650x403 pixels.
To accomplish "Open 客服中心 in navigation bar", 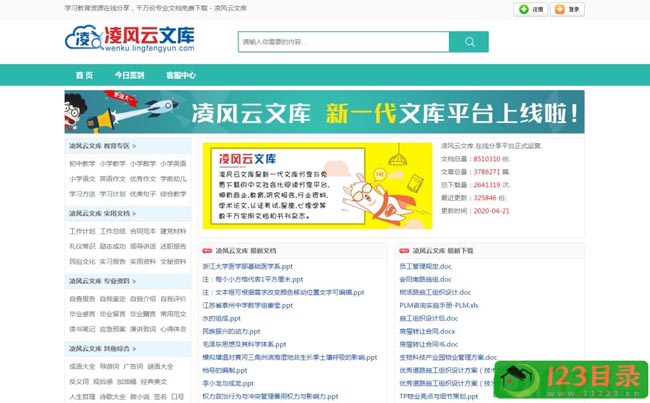I will click(181, 75).
